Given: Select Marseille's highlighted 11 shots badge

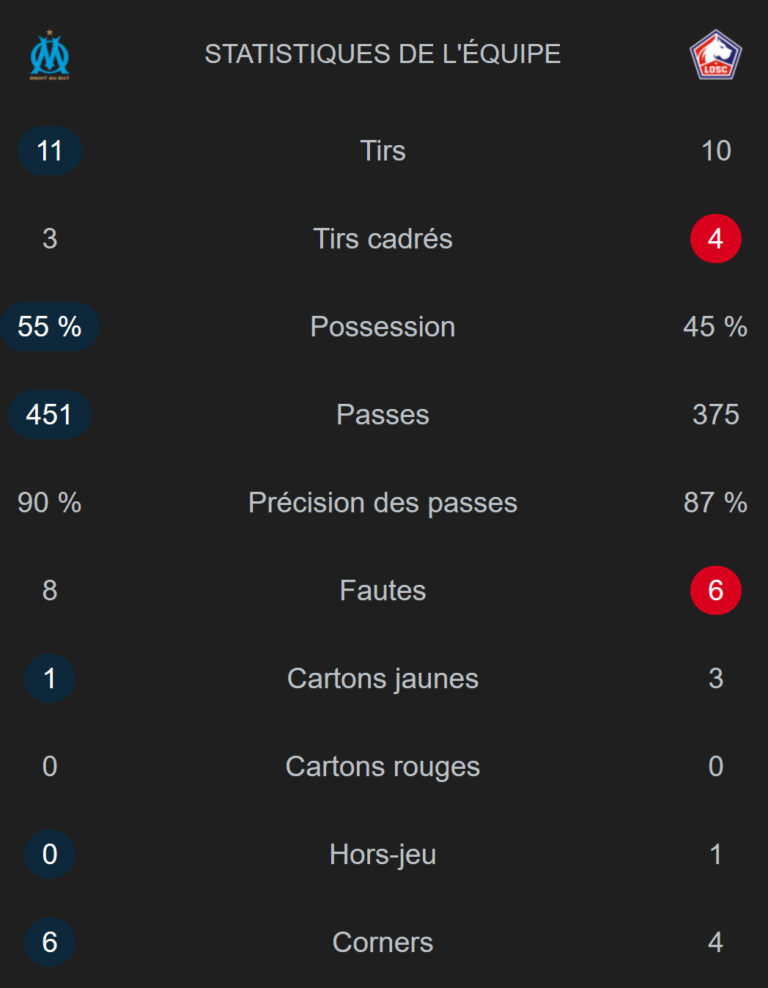Looking at the screenshot, I should (x=50, y=151).
